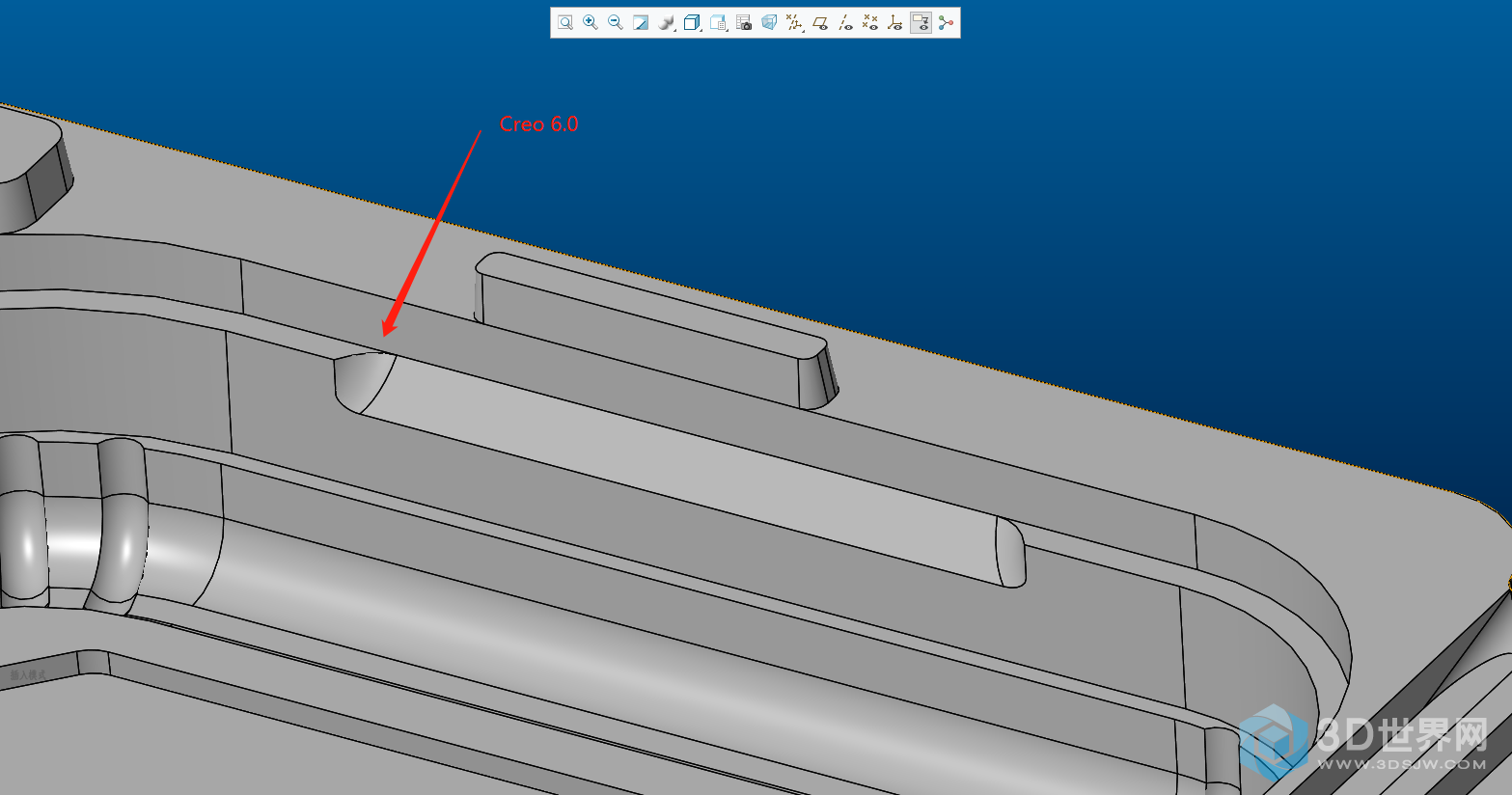Open the View Manager icon

click(744, 22)
